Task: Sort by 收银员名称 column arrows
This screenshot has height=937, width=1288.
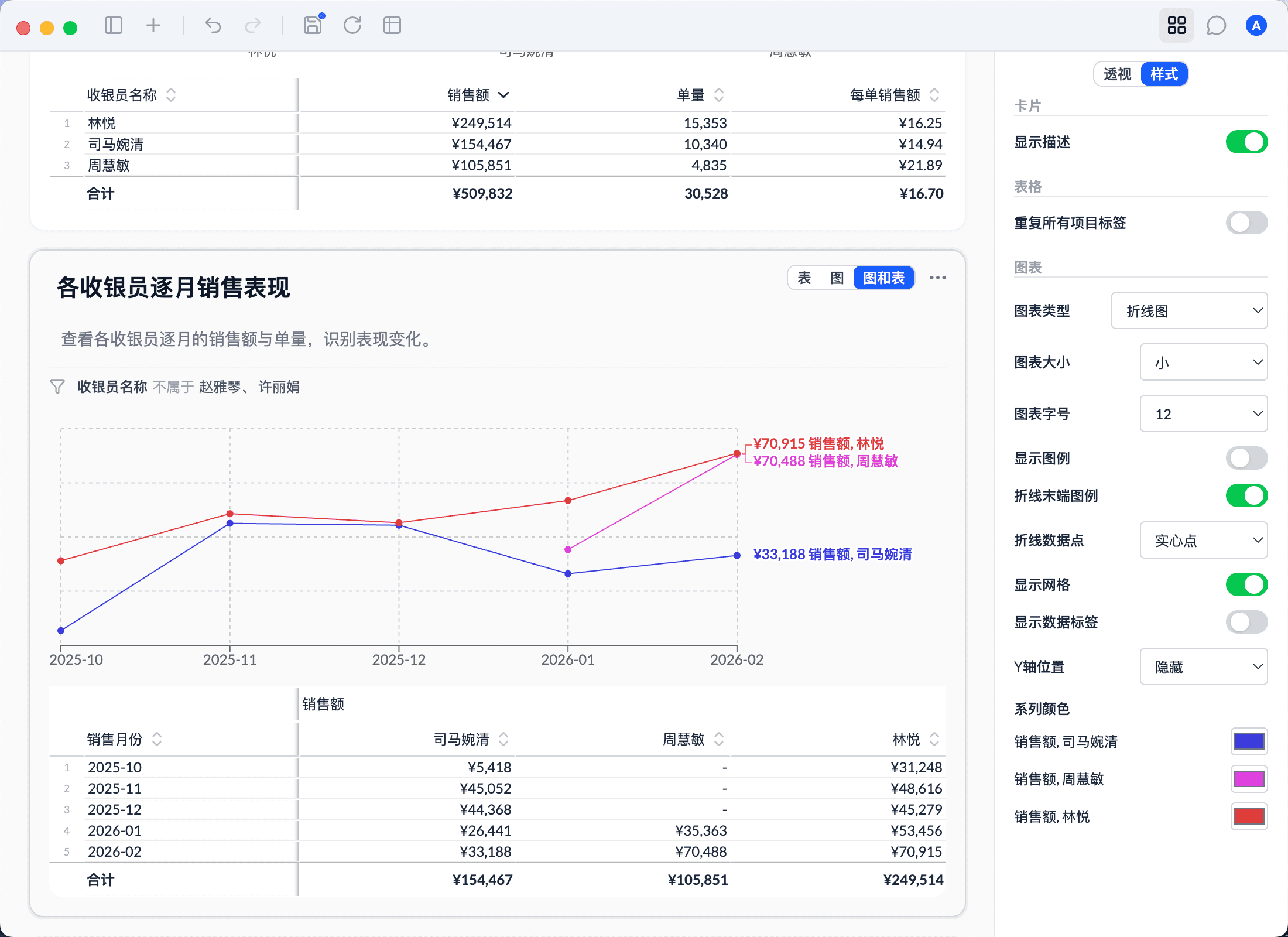Action: coord(171,95)
